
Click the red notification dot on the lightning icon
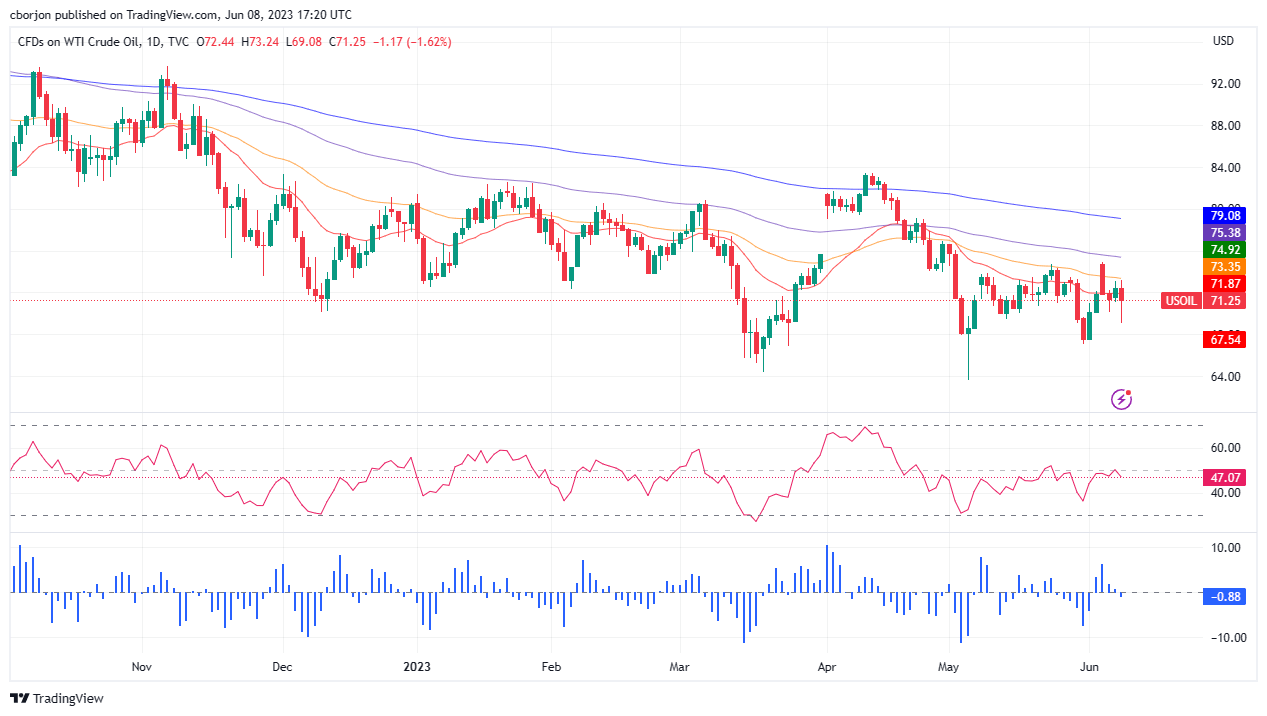(x=1129, y=391)
